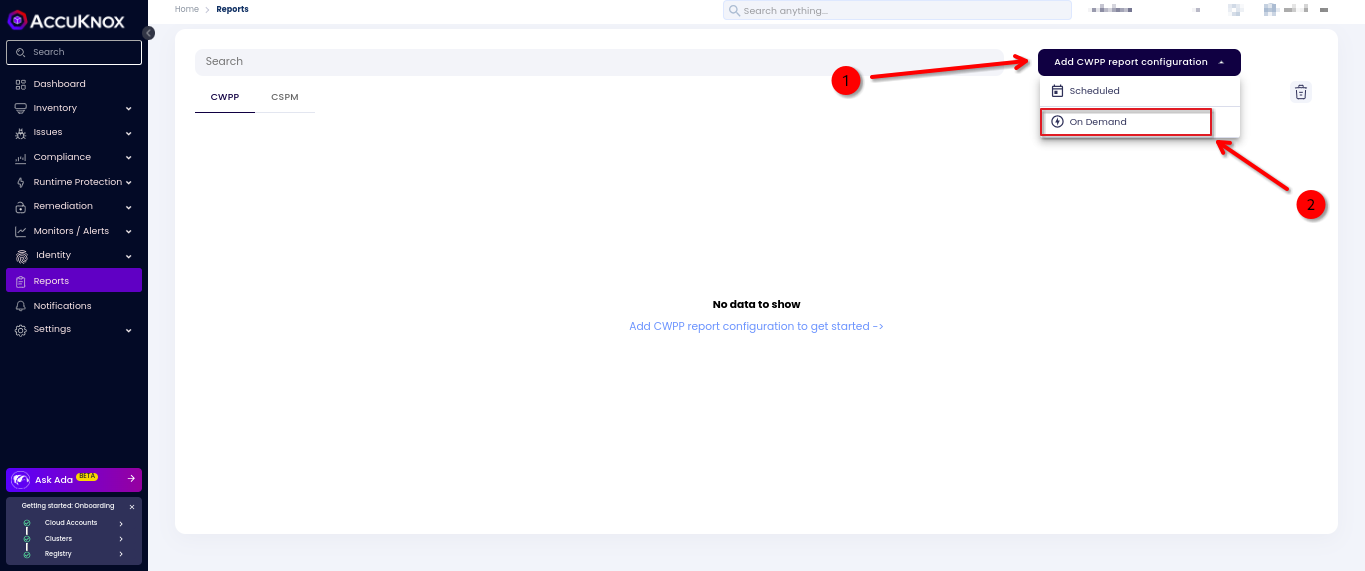
Task: Expand the Remediation menu chevron
Action: [x=129, y=207]
